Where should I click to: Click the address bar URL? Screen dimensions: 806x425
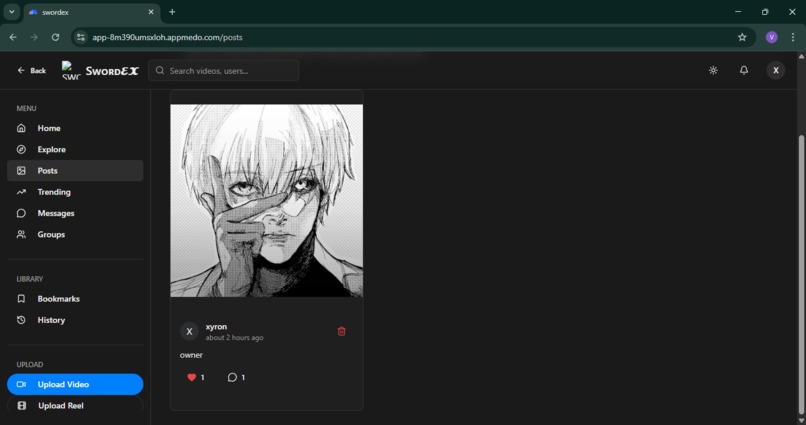[168, 37]
